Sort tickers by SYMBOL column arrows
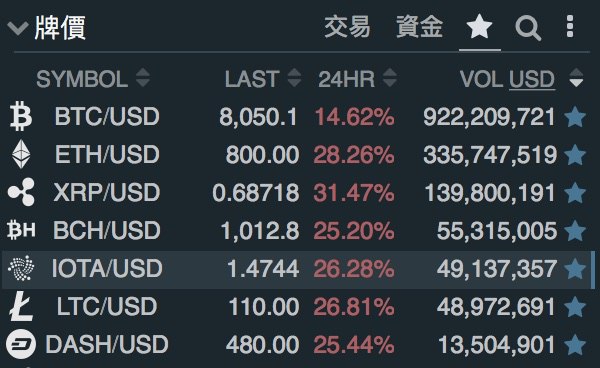The width and height of the screenshot is (600, 368). tap(143, 78)
